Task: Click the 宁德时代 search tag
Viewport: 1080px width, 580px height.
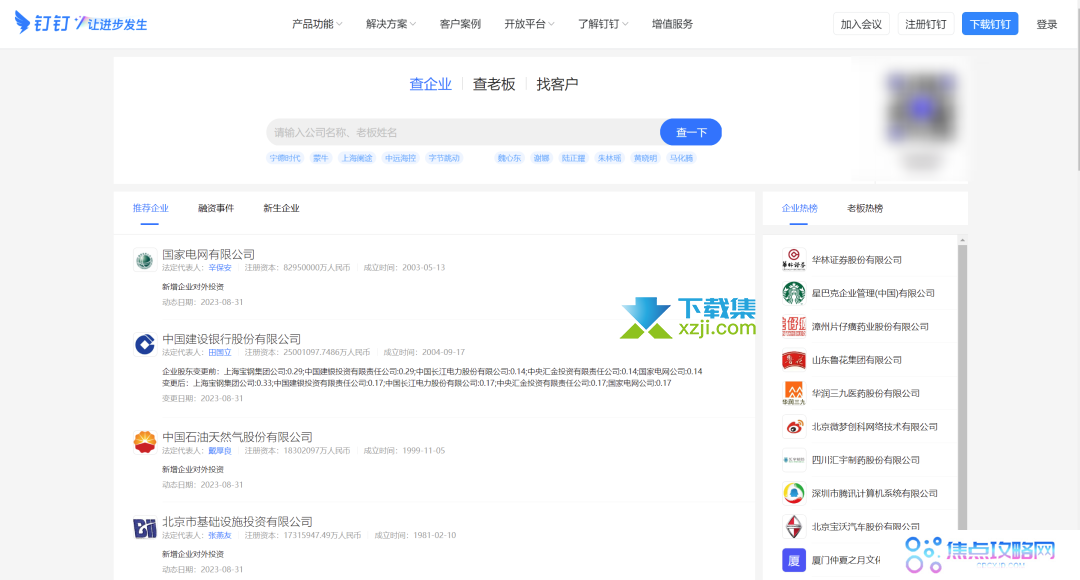Action: click(284, 158)
